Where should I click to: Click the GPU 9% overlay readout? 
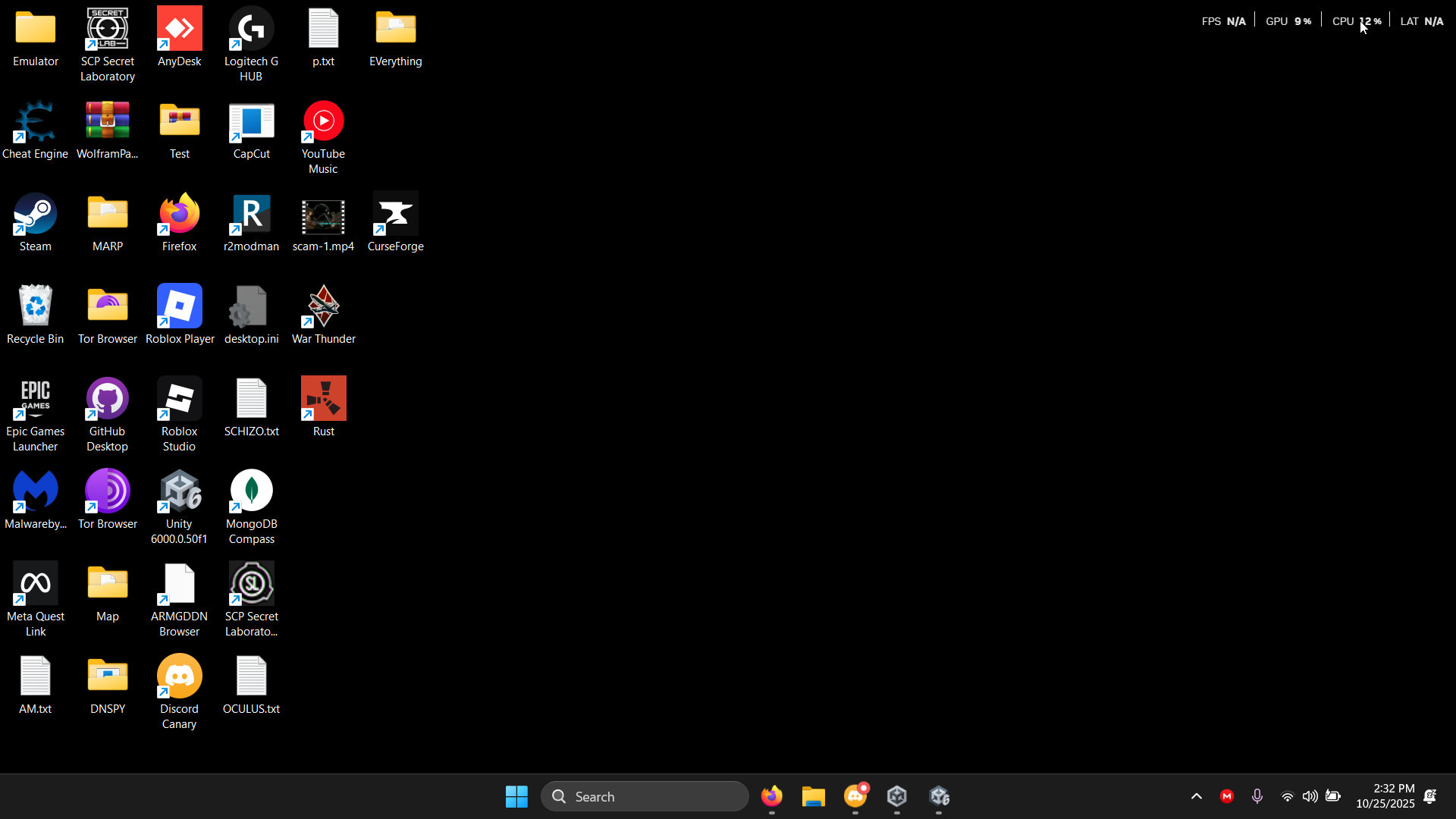tap(1288, 21)
